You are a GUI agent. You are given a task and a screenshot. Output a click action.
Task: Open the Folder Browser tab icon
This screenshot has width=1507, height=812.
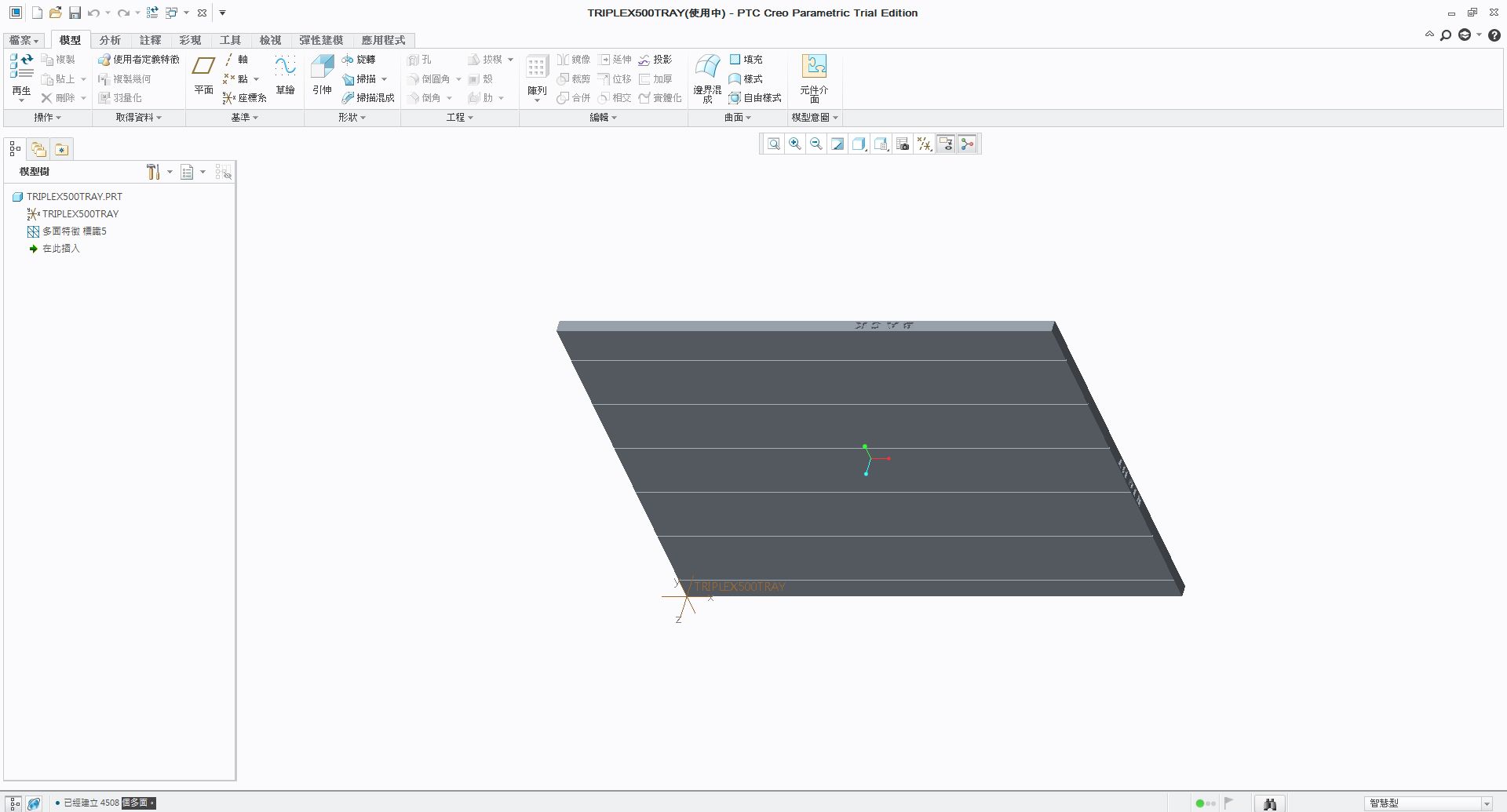click(38, 149)
